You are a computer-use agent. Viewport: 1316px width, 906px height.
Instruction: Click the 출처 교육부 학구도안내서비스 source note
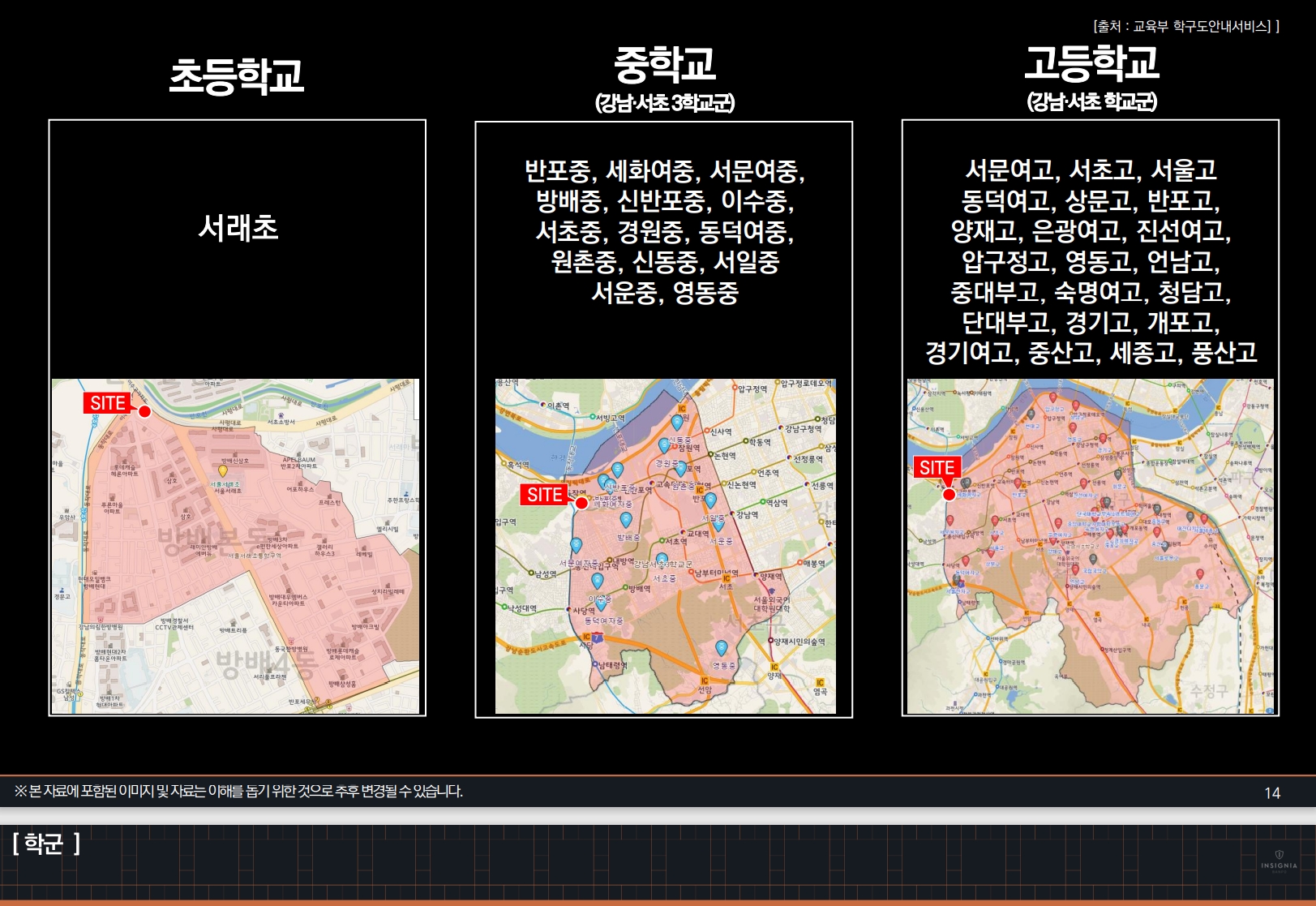click(x=1185, y=26)
